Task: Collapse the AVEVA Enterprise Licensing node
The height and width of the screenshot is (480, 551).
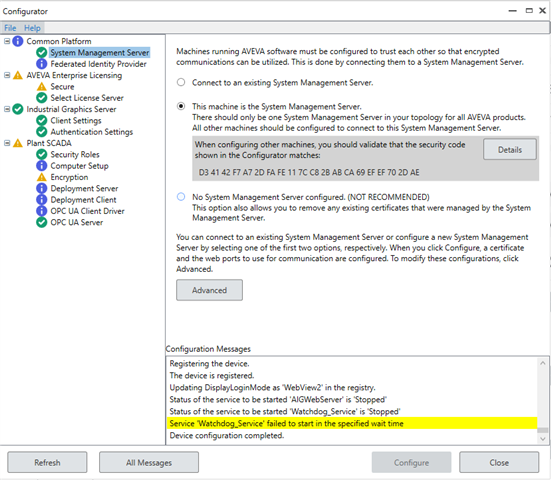Action: click(x=7, y=75)
